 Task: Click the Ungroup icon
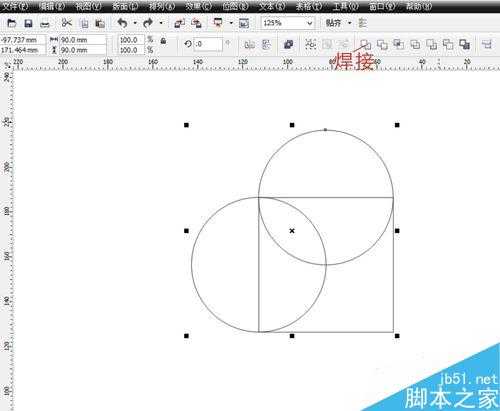[x=328, y=44]
